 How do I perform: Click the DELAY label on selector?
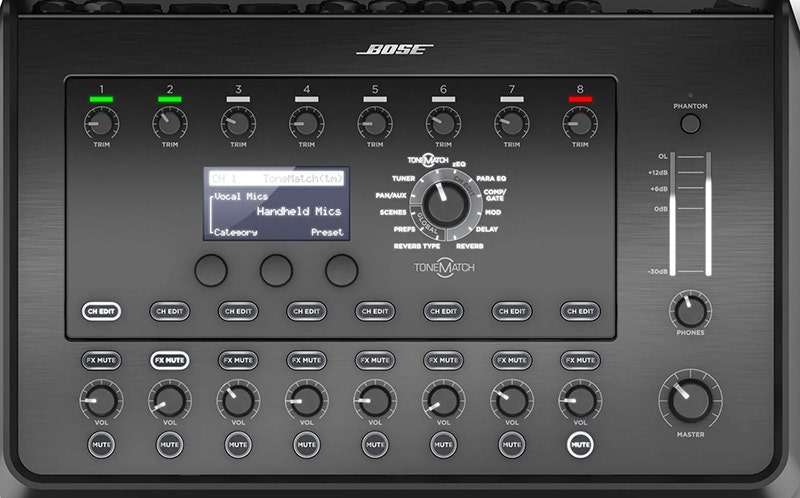[x=487, y=229]
